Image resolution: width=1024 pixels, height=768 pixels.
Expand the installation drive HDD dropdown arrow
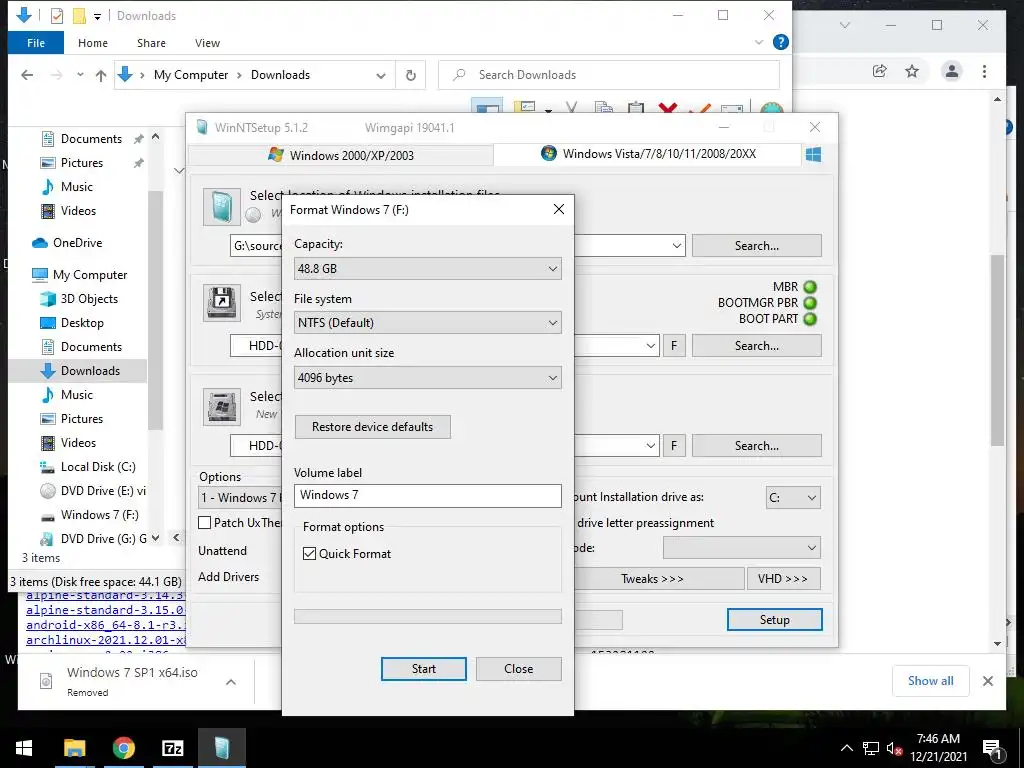click(x=650, y=446)
